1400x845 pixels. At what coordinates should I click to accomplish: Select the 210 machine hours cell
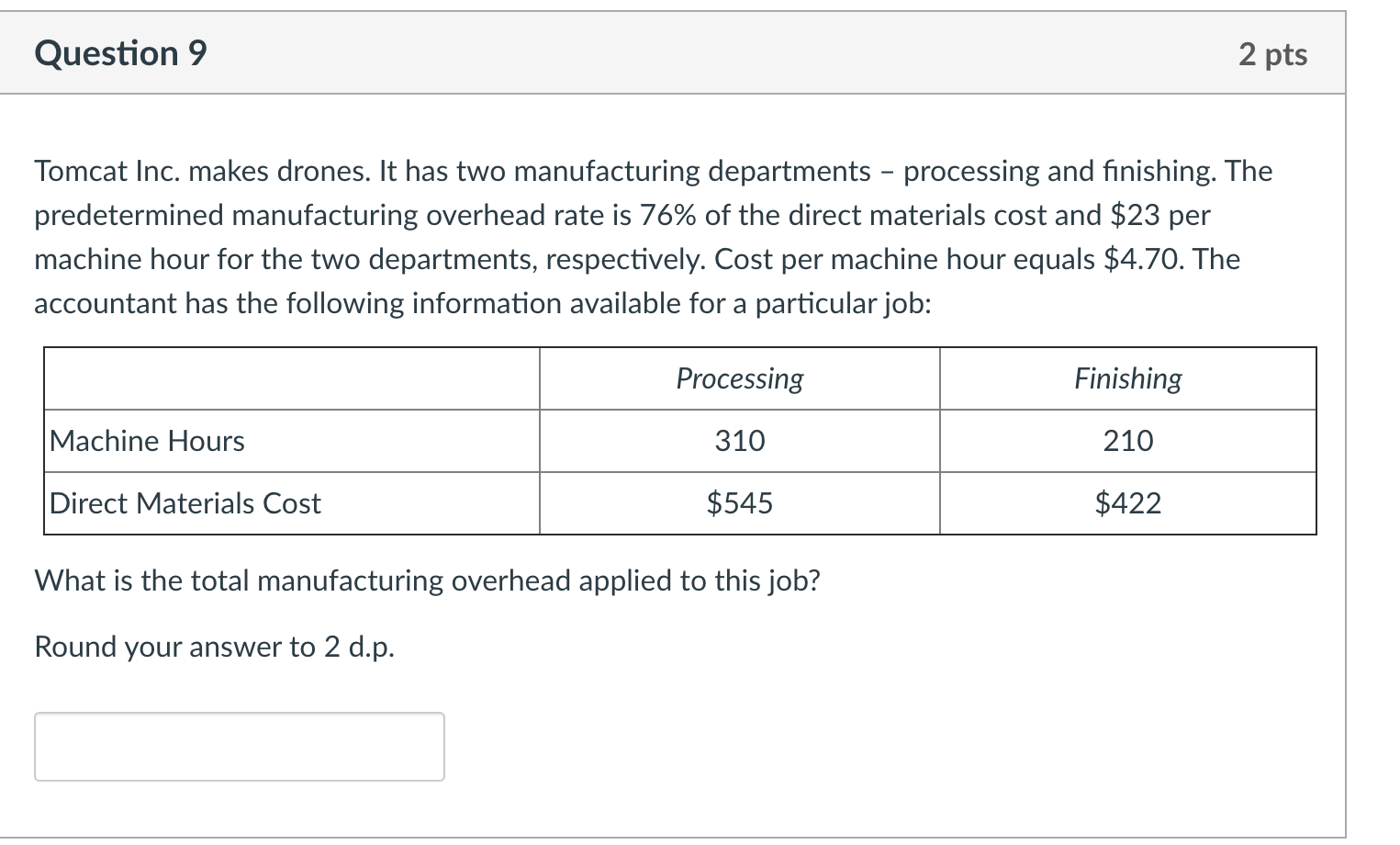[1126, 441]
